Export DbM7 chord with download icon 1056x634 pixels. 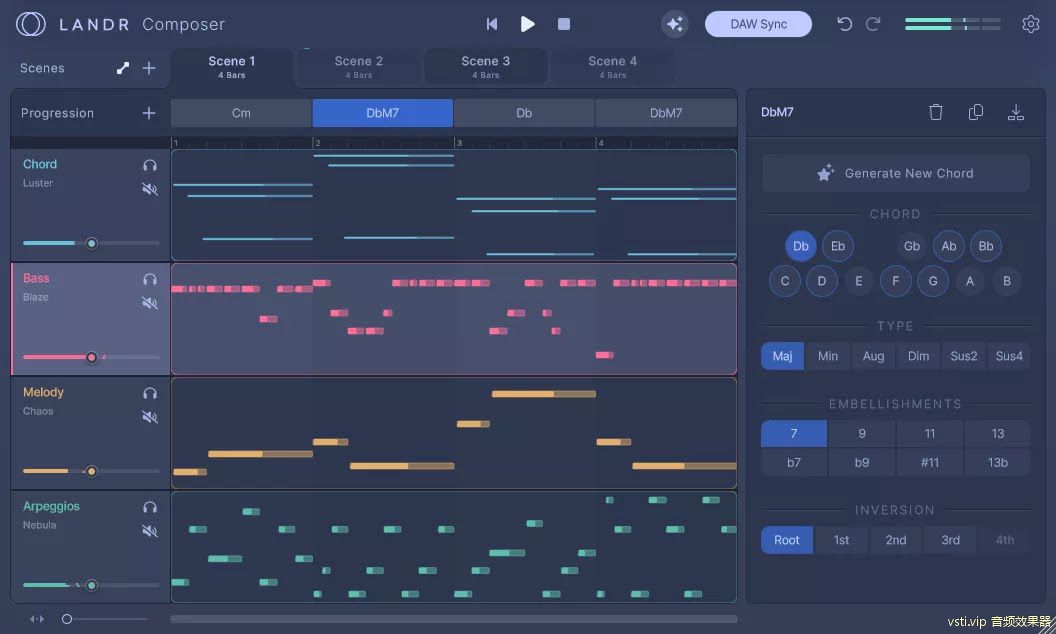[x=1016, y=112]
